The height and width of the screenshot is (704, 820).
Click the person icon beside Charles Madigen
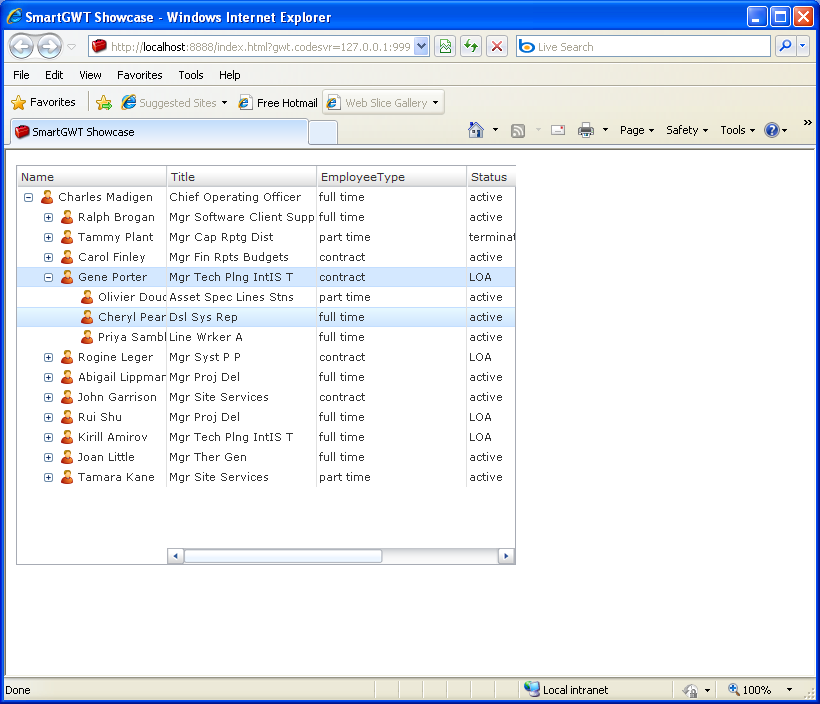coord(47,197)
